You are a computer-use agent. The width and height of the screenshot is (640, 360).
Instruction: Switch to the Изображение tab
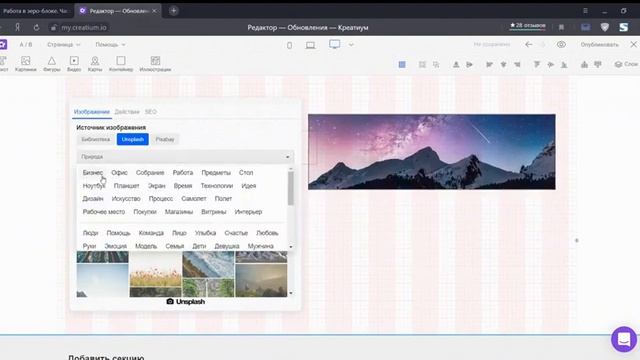pyautogui.click(x=92, y=111)
